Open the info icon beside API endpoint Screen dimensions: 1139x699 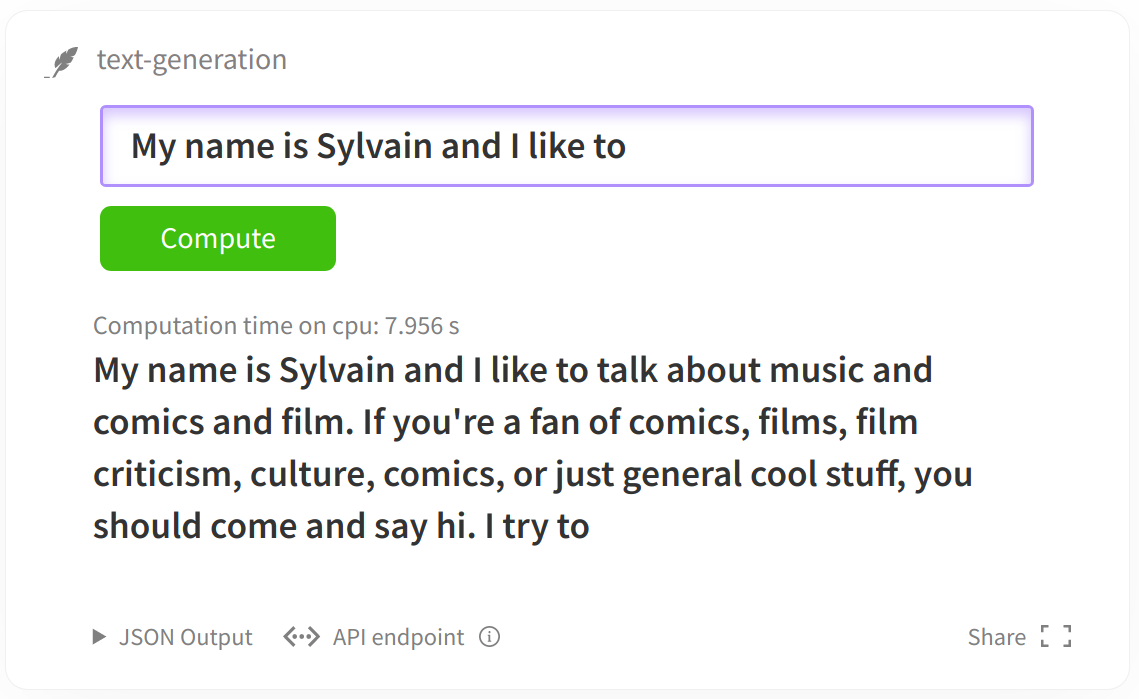pyautogui.click(x=490, y=637)
